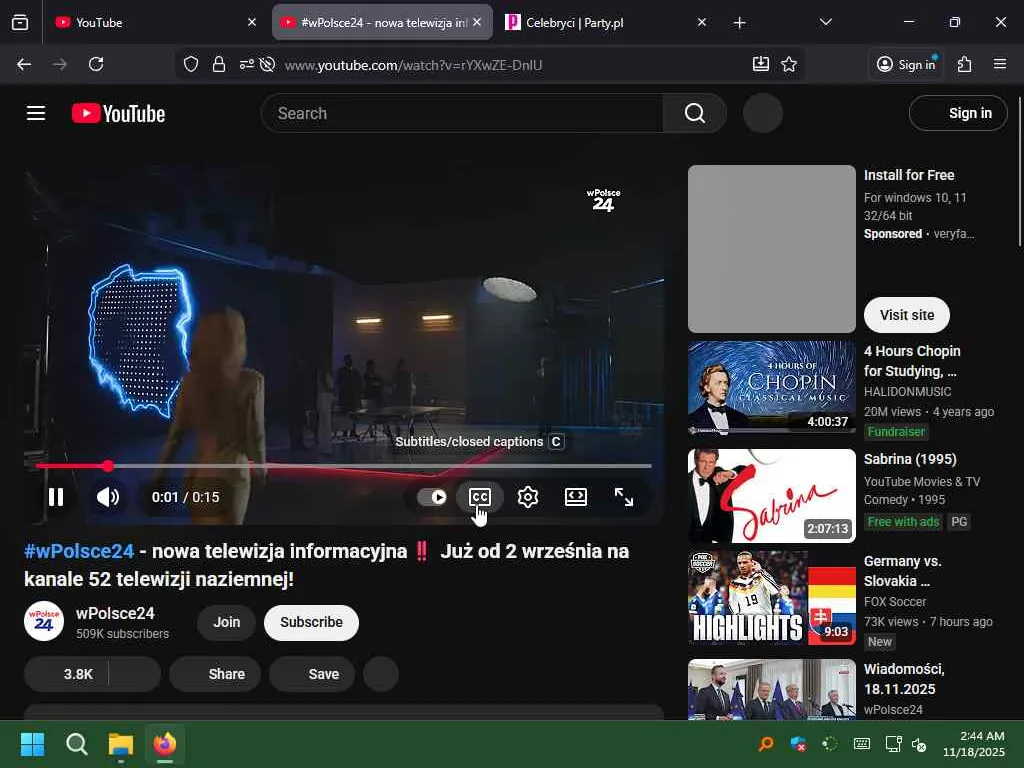Open the Firefox application menu
1024x768 pixels.
click(1000, 64)
